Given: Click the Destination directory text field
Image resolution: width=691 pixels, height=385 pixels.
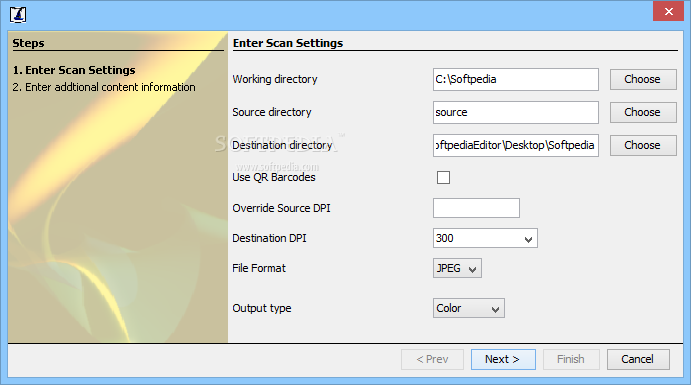Looking at the screenshot, I should click(x=516, y=145).
